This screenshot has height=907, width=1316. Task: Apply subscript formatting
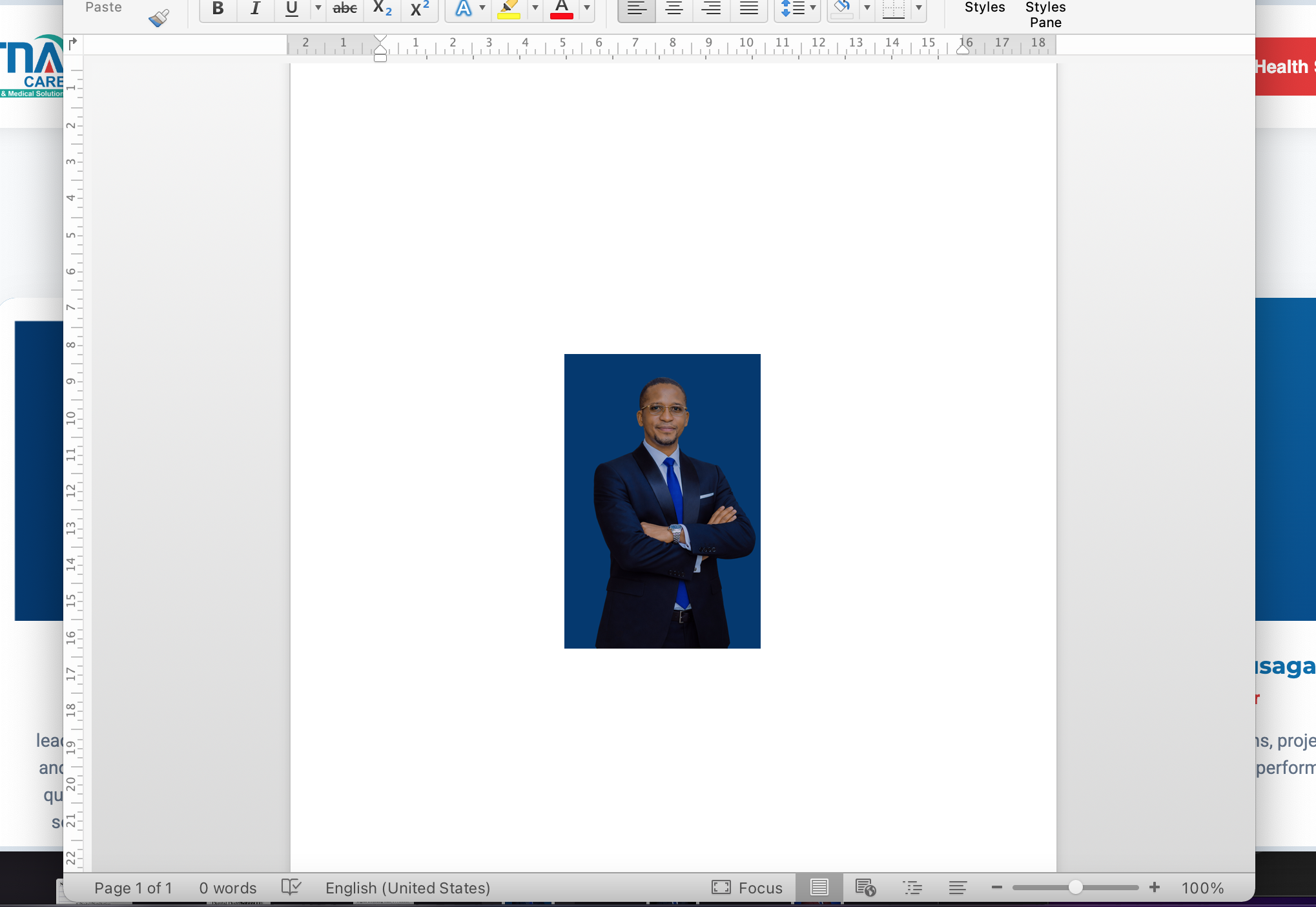pyautogui.click(x=382, y=8)
